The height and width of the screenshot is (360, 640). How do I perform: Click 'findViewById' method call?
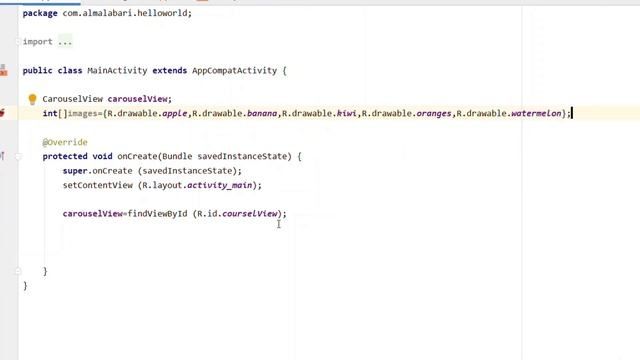pos(158,213)
